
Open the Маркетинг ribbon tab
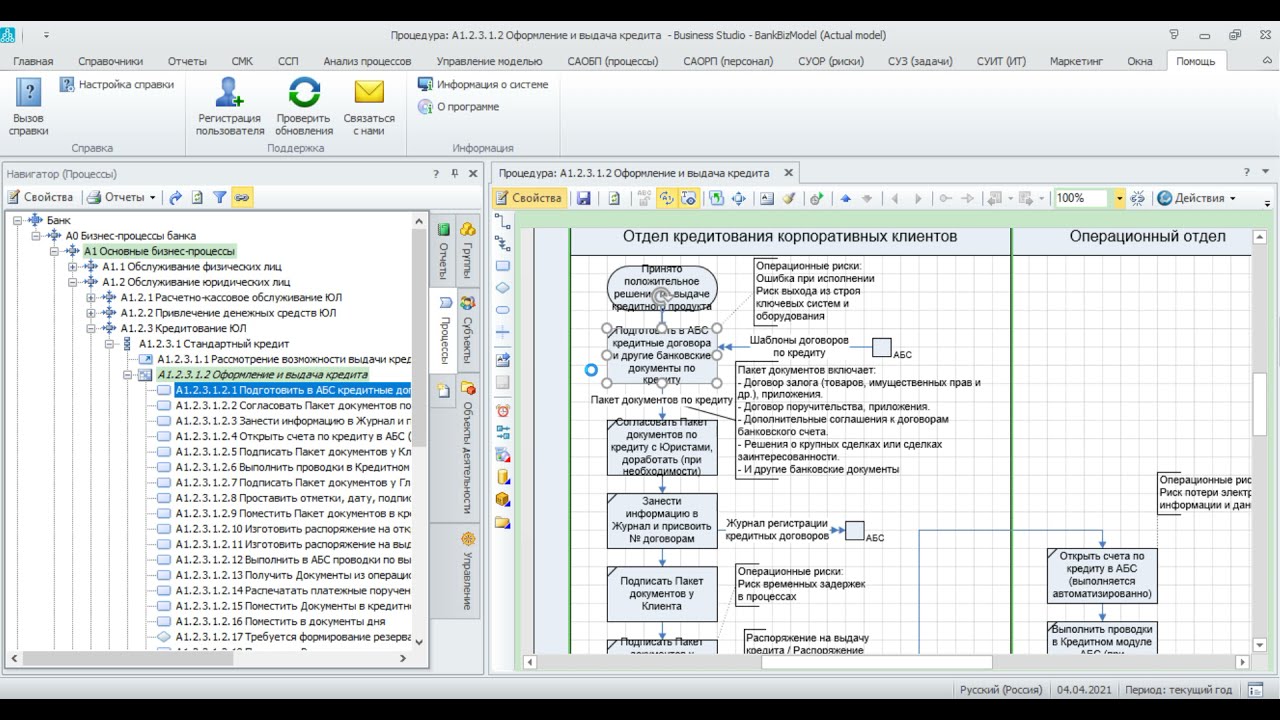click(1076, 61)
